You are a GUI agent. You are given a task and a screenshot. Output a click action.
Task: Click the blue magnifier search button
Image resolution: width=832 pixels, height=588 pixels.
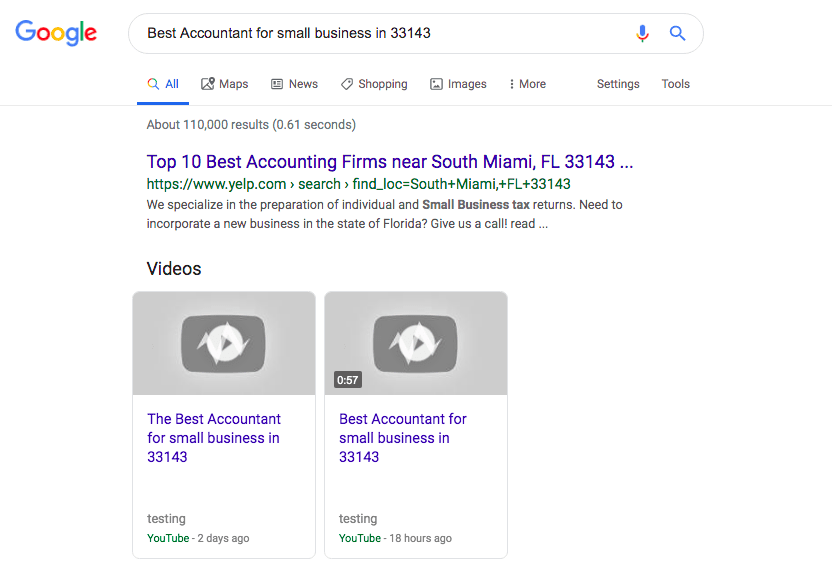tap(678, 33)
